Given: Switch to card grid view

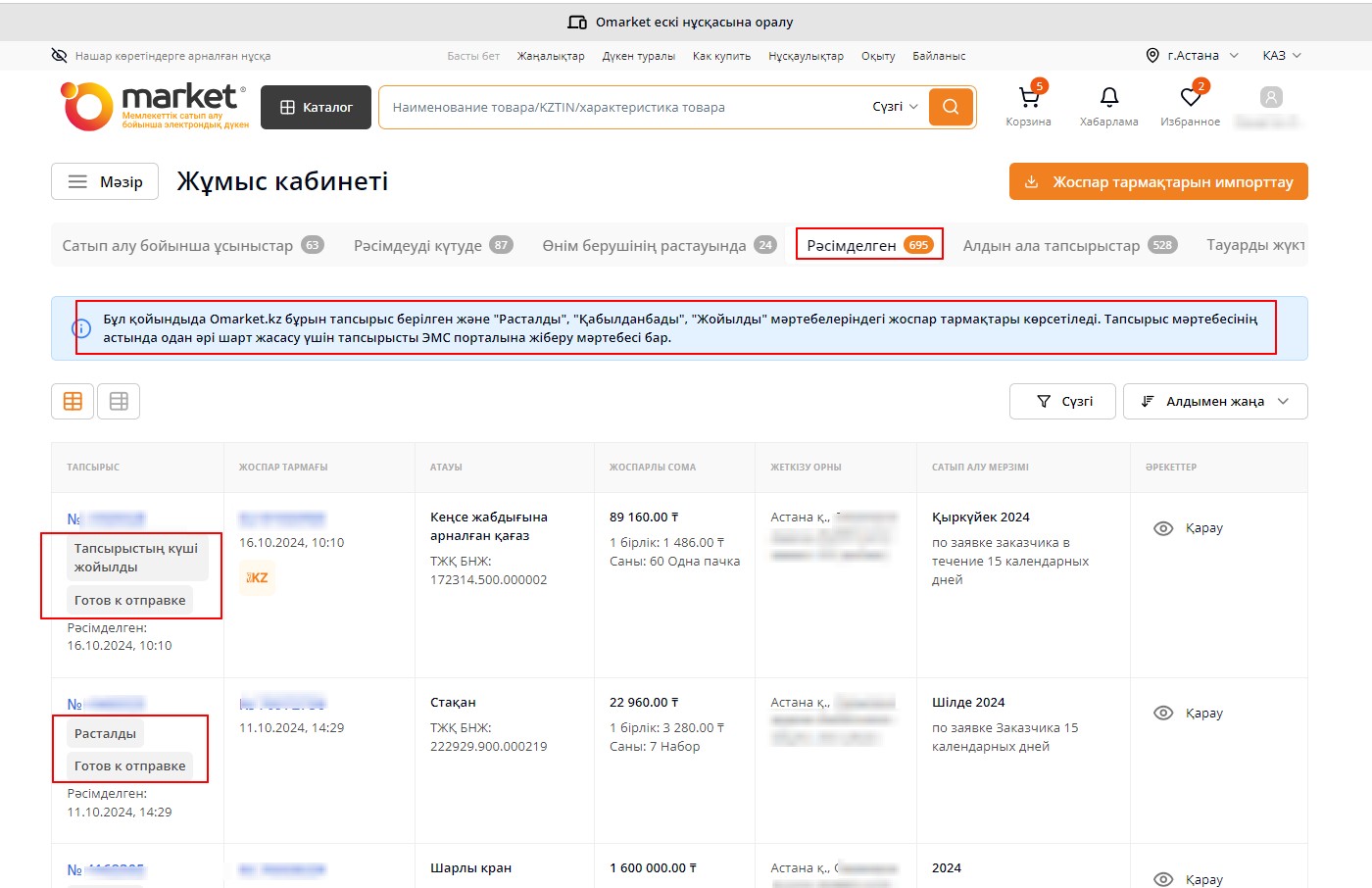Looking at the screenshot, I should coord(73,401).
